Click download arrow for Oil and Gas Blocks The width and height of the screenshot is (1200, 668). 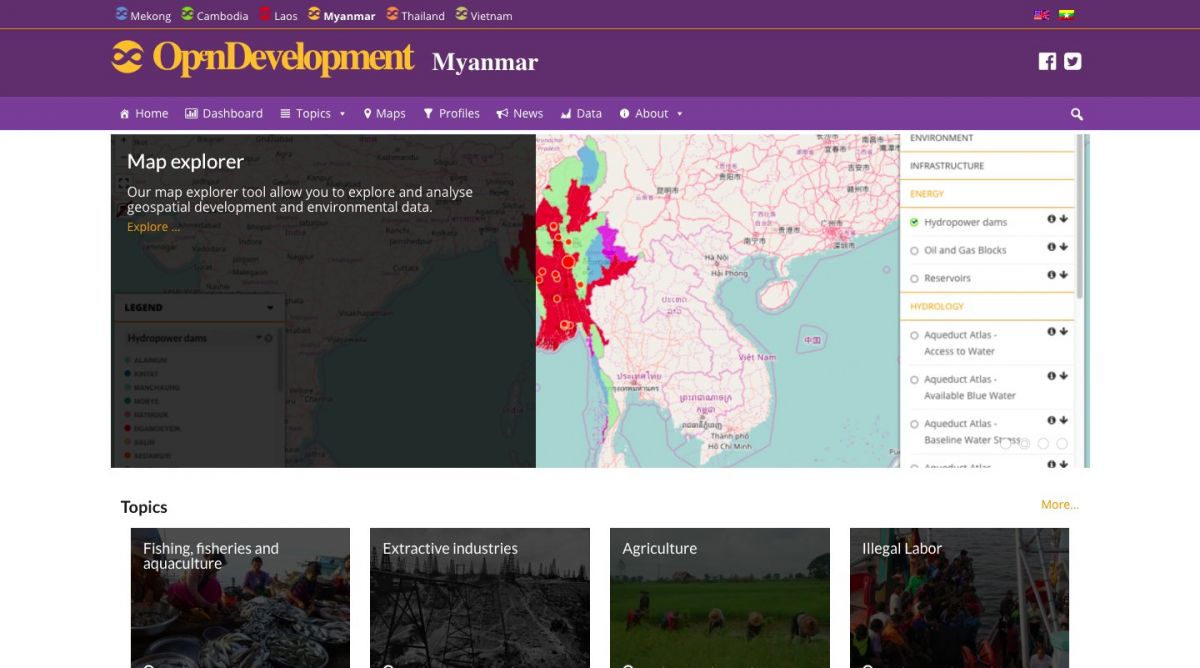click(x=1064, y=247)
